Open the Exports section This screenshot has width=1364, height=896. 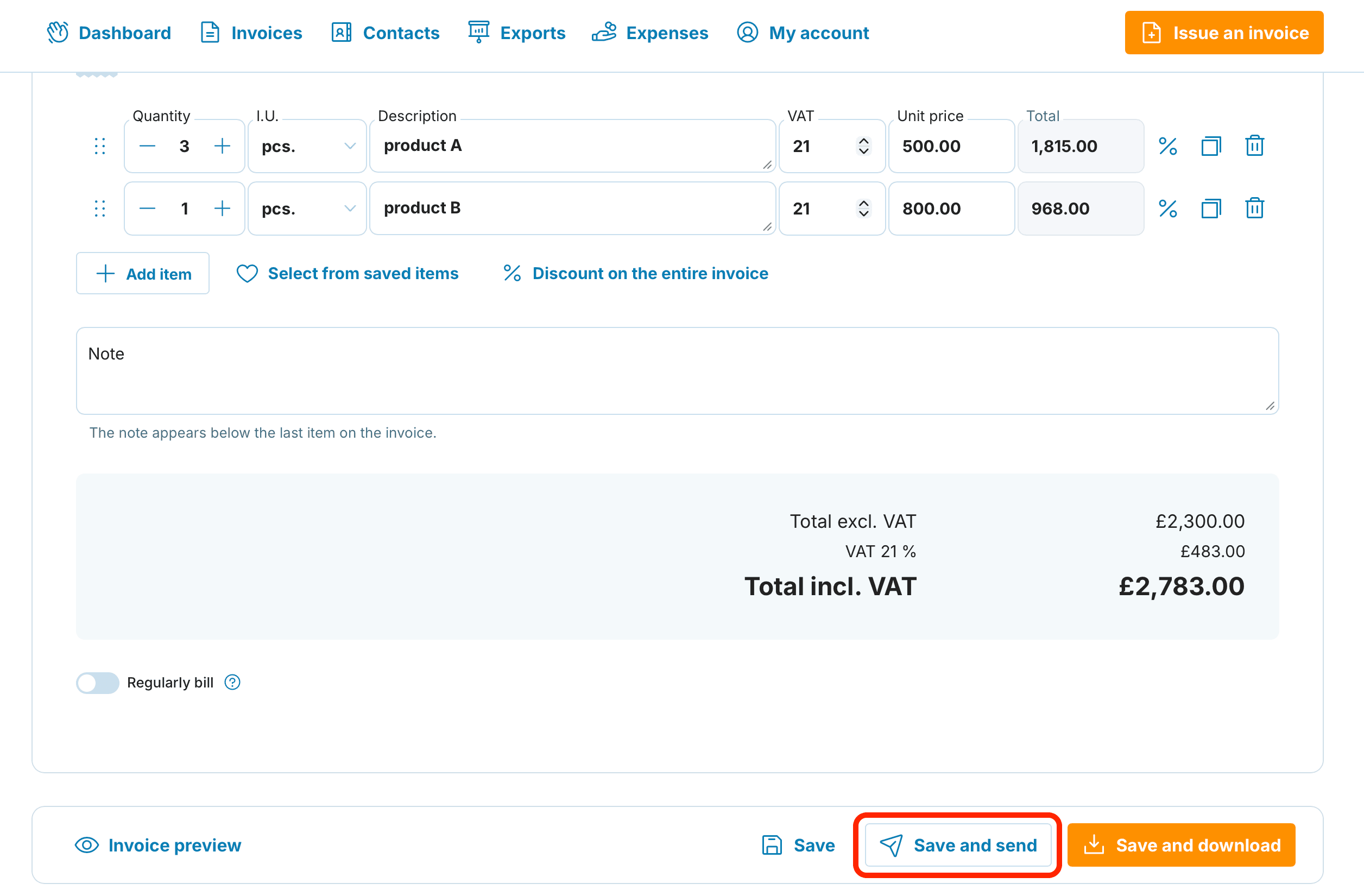click(x=517, y=33)
